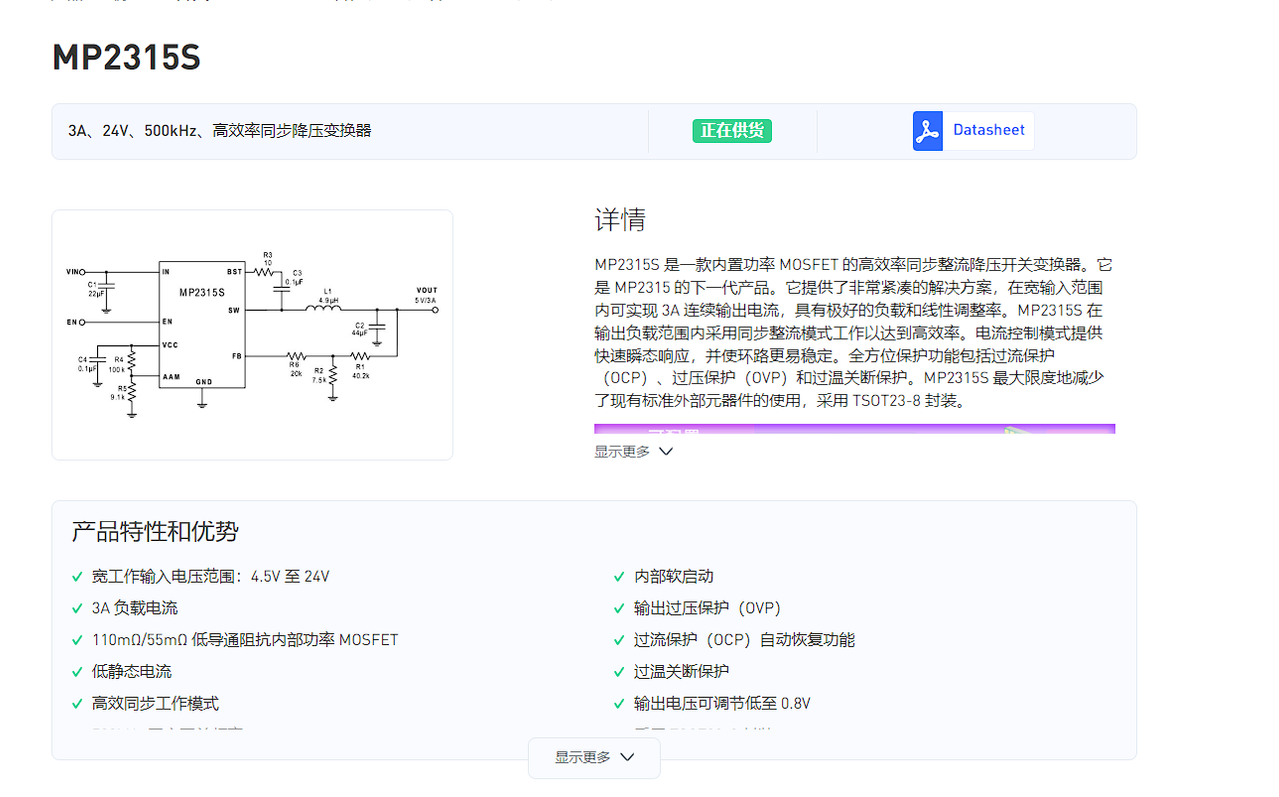Click checkmark icon beside 低静态电流
The height and width of the screenshot is (797, 1279).
[77, 672]
